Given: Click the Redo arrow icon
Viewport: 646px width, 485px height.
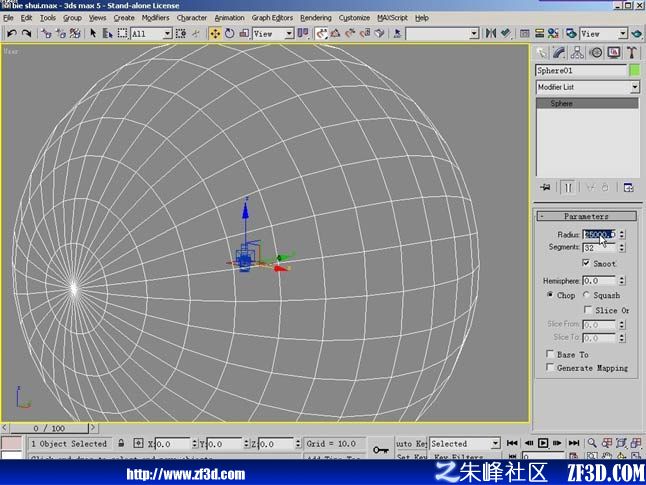Looking at the screenshot, I should pos(26,33).
